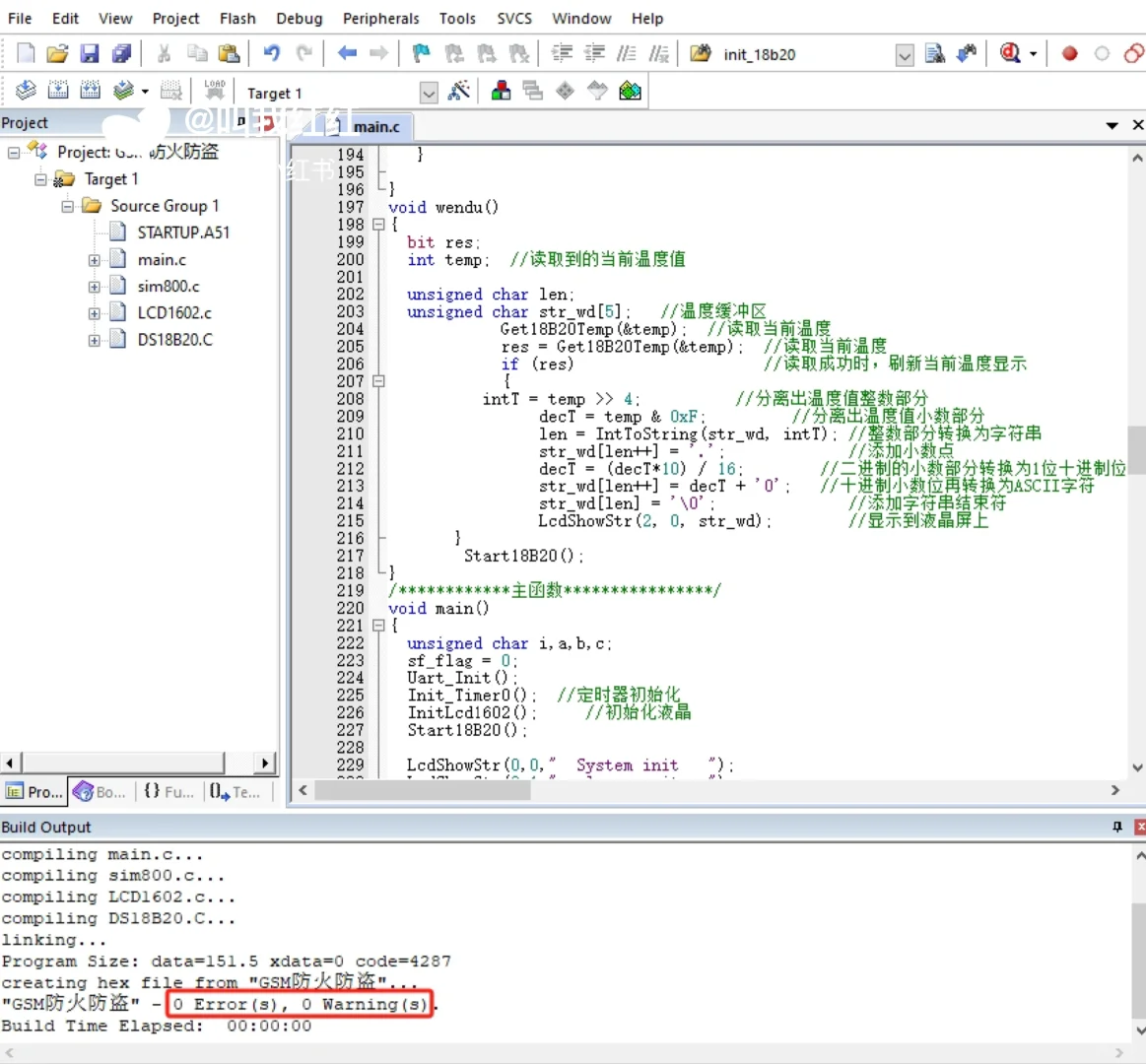Navigate forward with the right arrow icon
The image size is (1146, 1064).
[378, 53]
